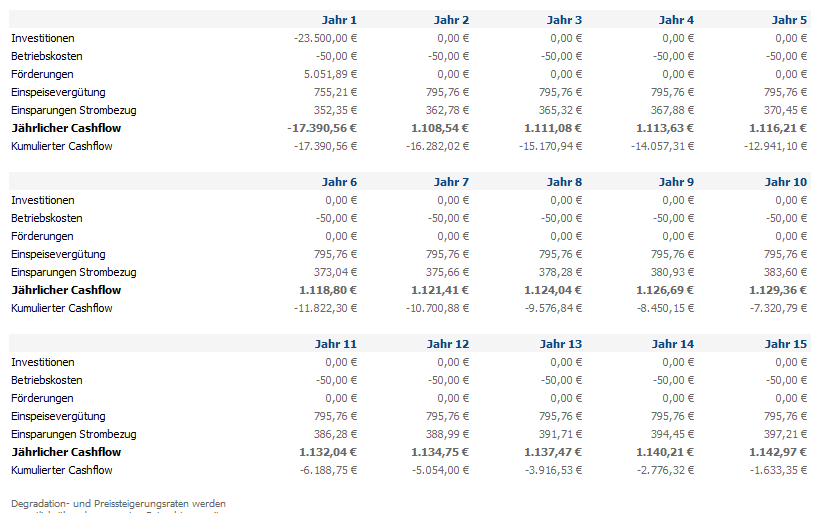The width and height of the screenshot is (818, 518).
Task: Click the Jahr 6 Kumulierter Cashflow value -11.822,30 €
Action: point(325,308)
